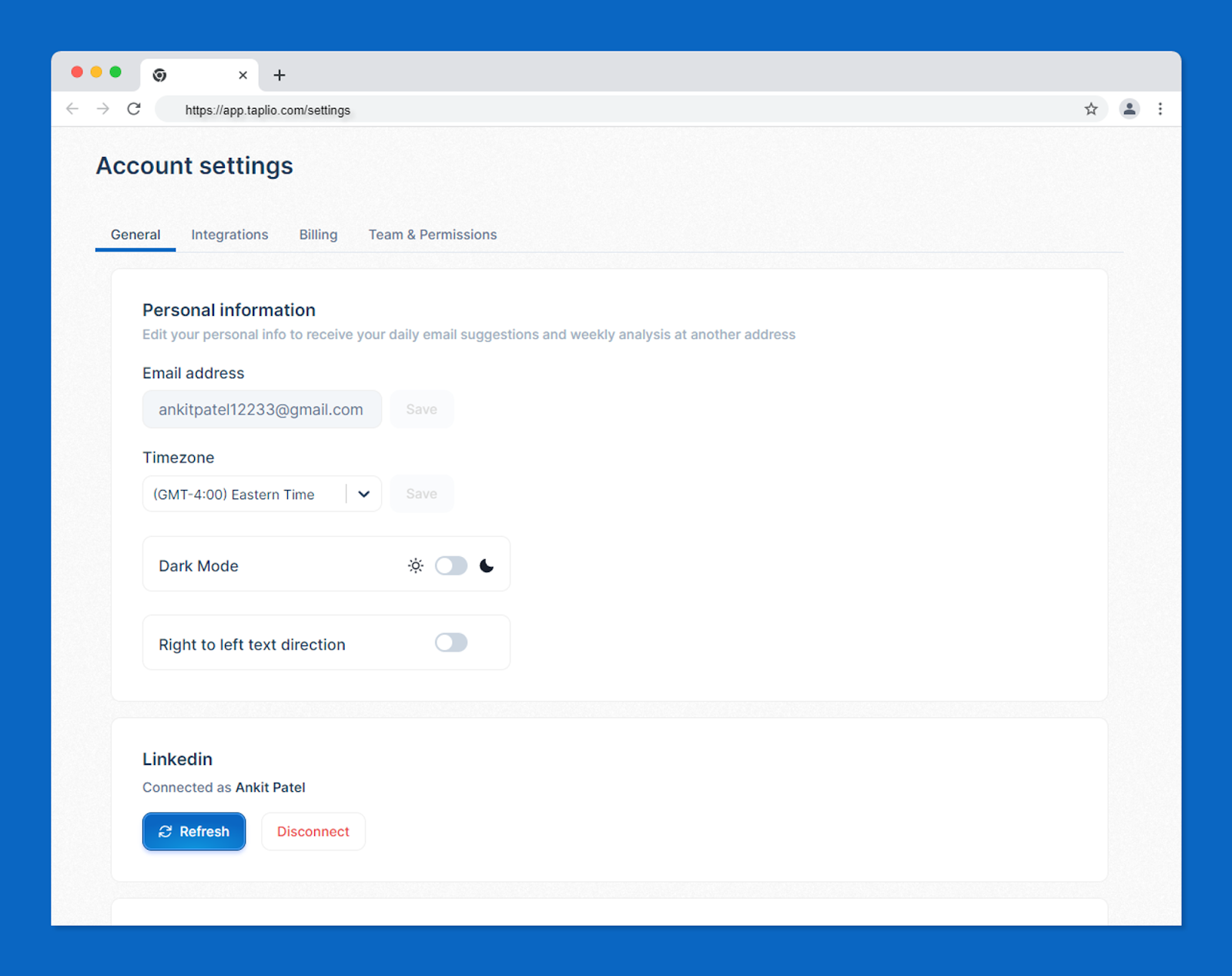Click the browser forward arrow
Screen dimensions: 1232x976
103,109
